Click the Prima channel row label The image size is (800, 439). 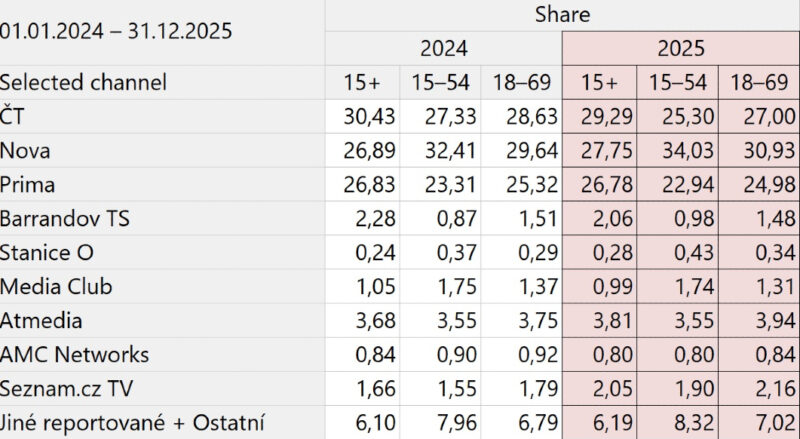click(28, 184)
